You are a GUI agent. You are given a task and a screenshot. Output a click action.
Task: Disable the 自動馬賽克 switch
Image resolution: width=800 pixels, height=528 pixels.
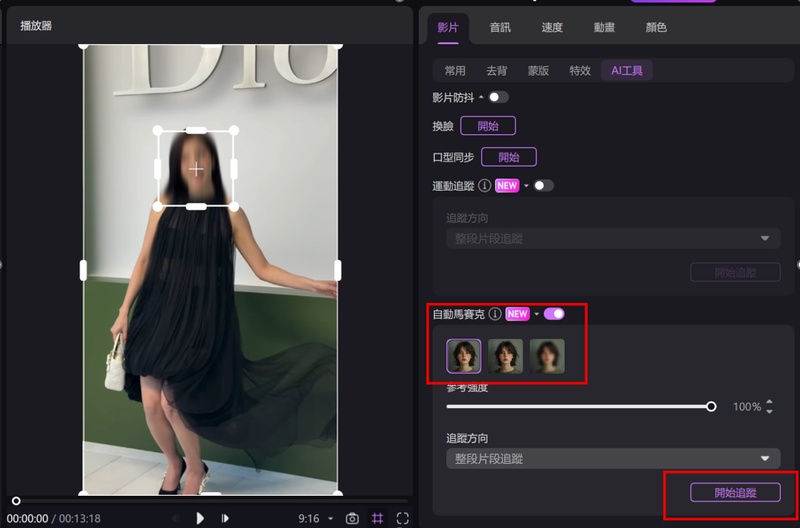[554, 314]
